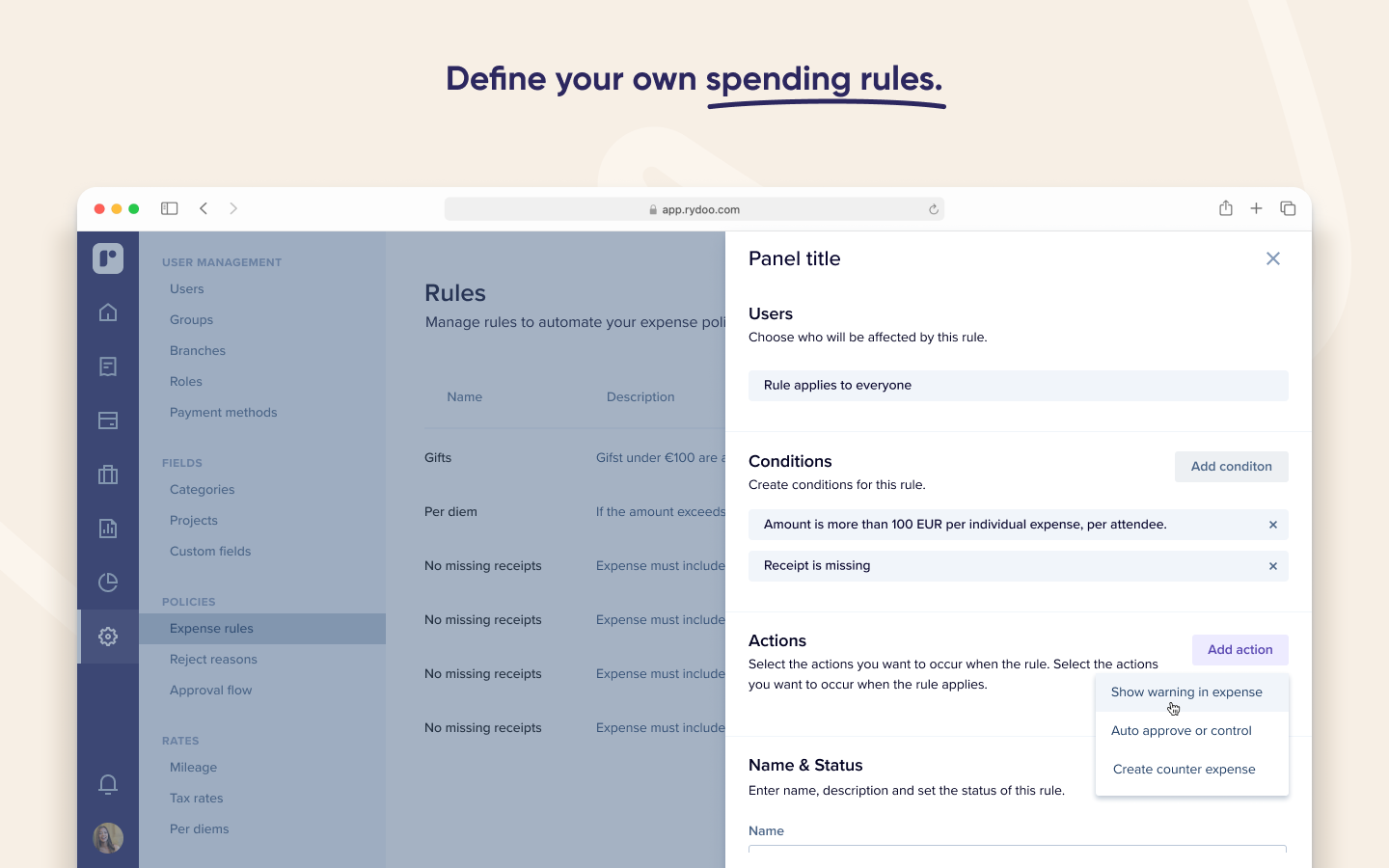Open the pie chart insights icon
Viewport: 1389px width, 868px height.
[x=108, y=583]
